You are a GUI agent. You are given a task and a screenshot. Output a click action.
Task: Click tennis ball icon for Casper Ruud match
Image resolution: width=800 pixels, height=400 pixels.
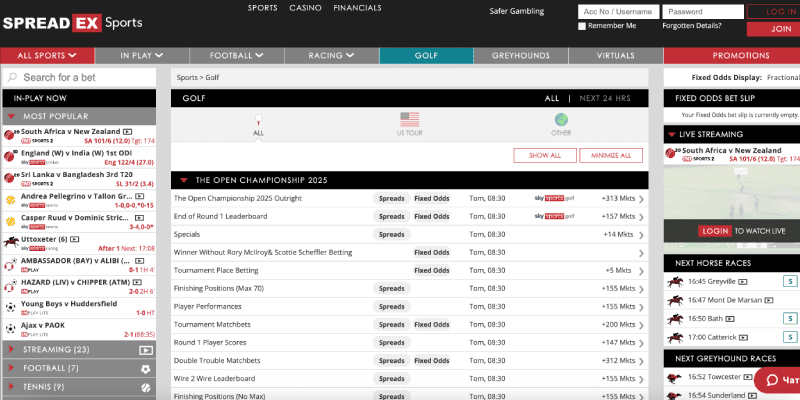(10, 221)
